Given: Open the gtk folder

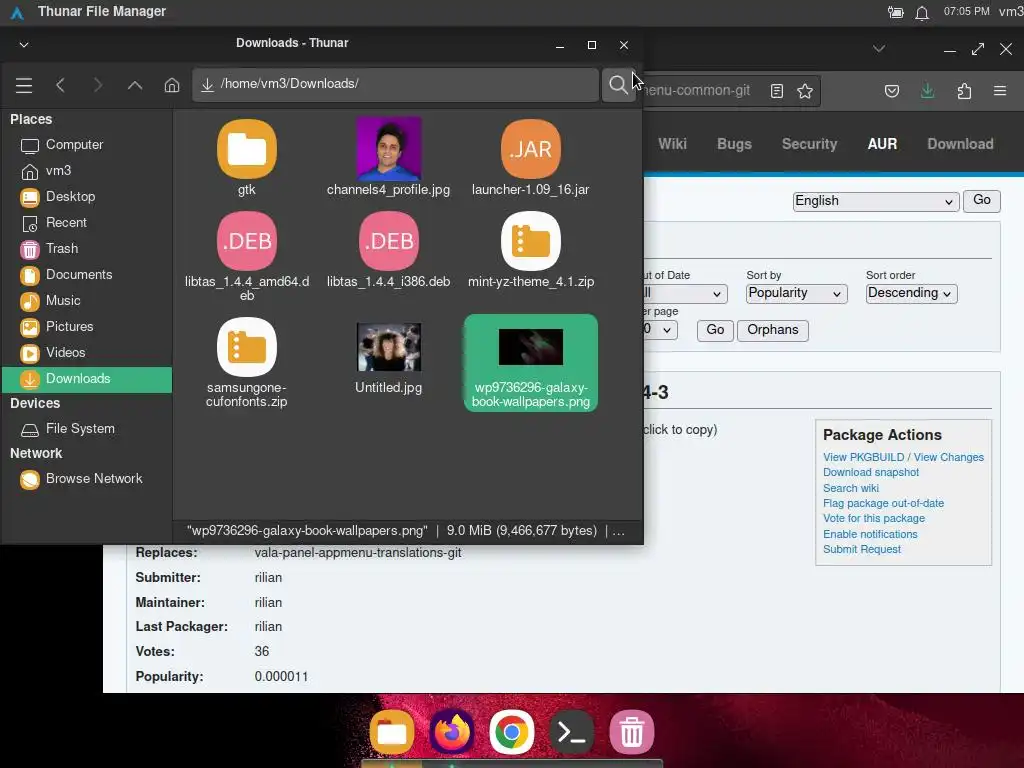Looking at the screenshot, I should click(247, 158).
